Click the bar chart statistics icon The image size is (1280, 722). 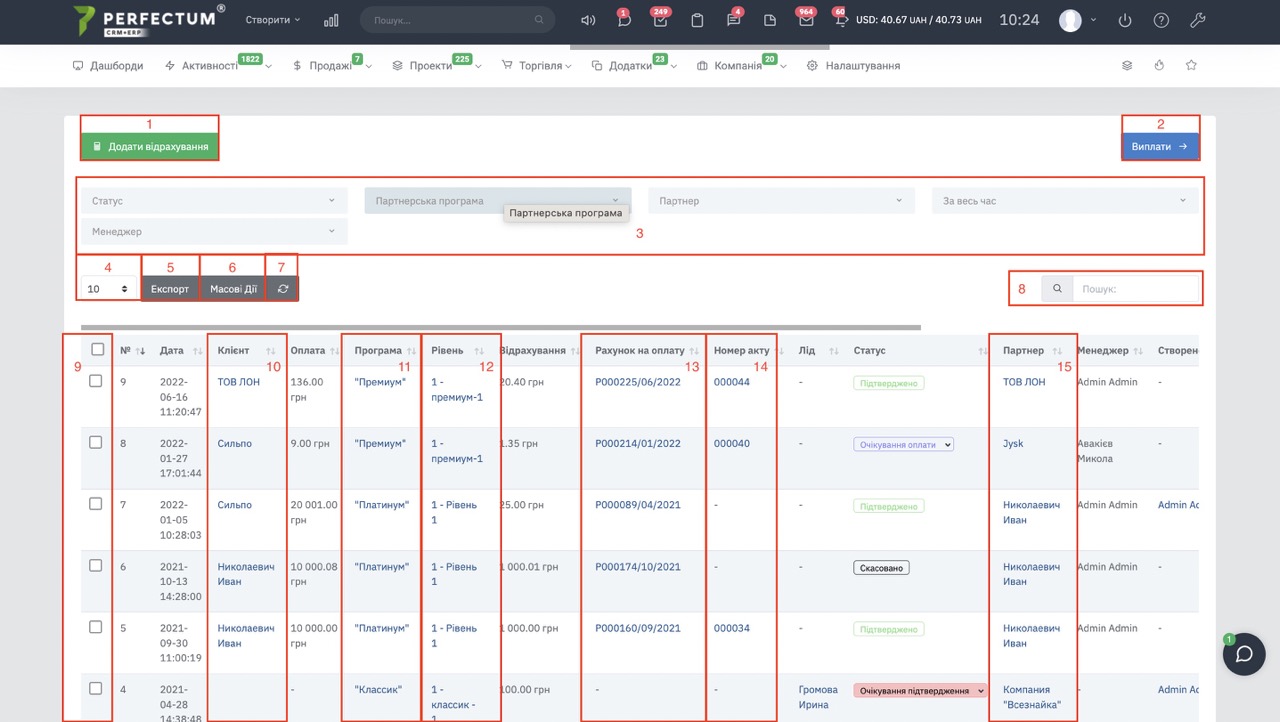[331, 20]
